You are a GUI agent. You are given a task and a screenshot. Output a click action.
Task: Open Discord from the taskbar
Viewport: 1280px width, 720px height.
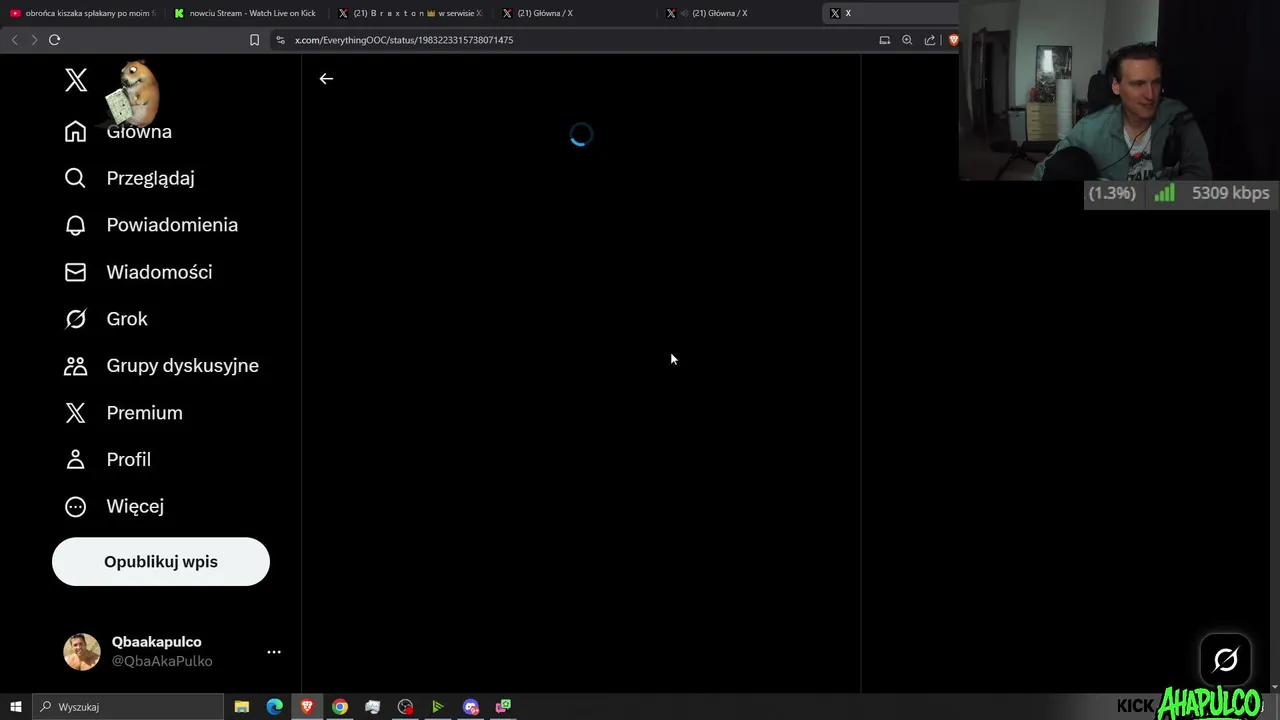click(471, 707)
